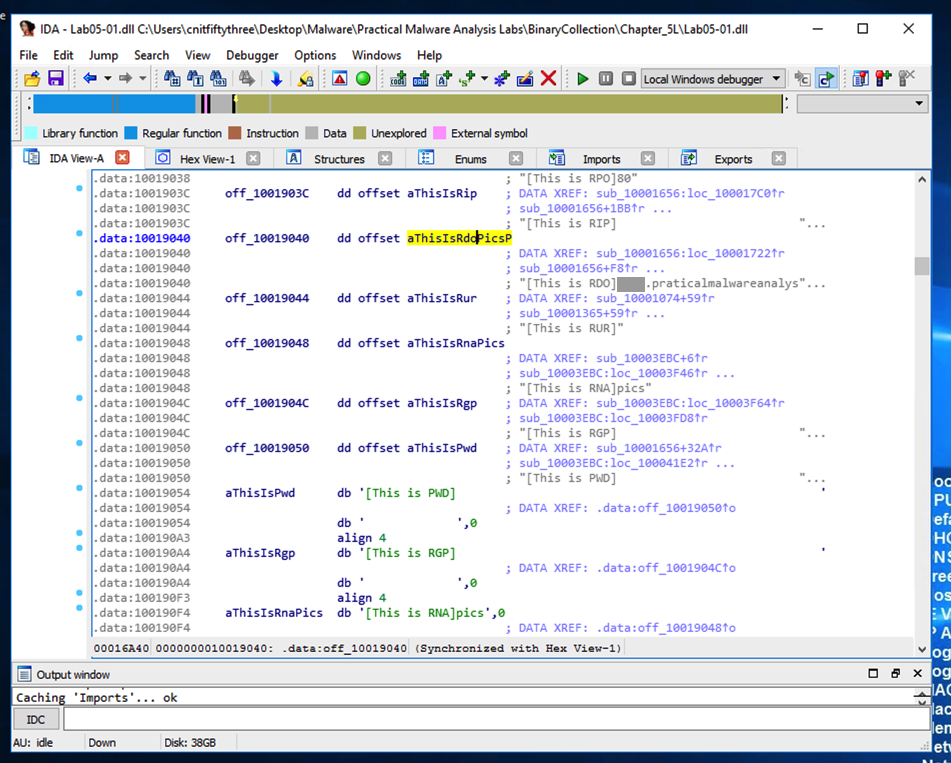This screenshot has width=951, height=763.
Task: Click the blue Jump back arrow
Action: (x=90, y=79)
